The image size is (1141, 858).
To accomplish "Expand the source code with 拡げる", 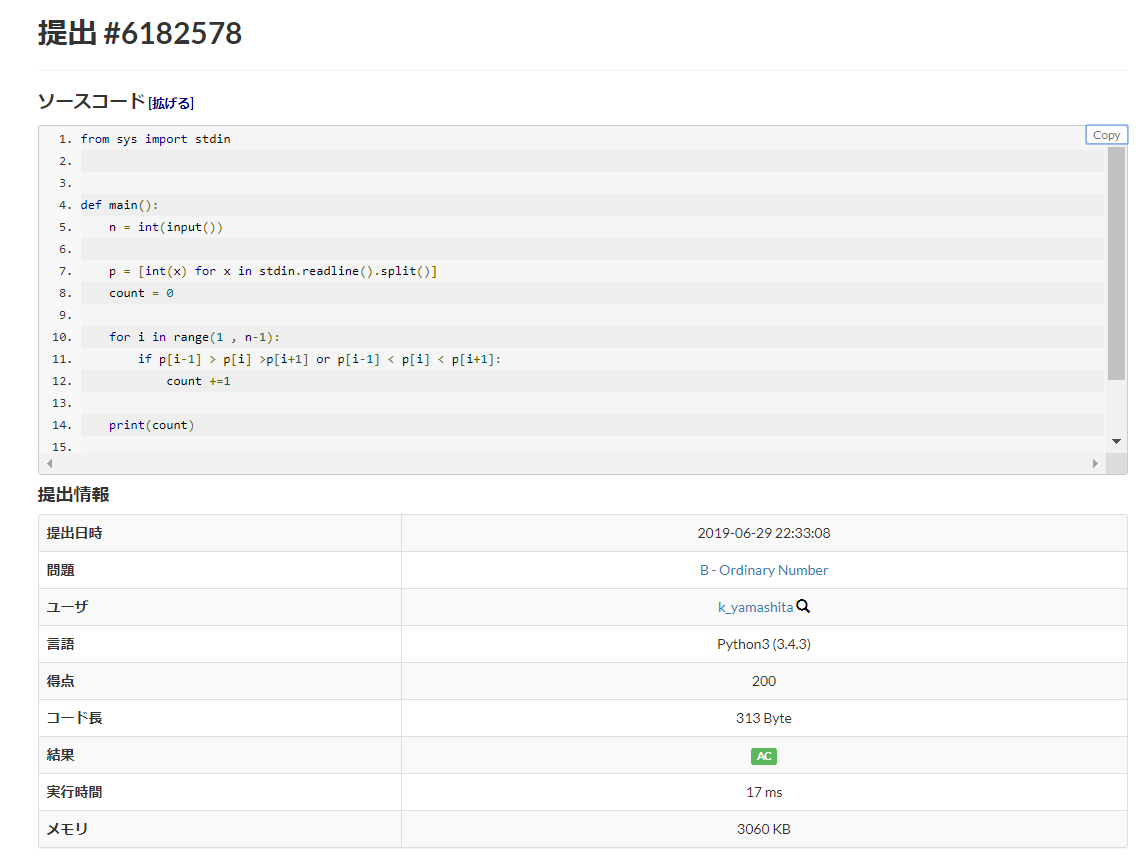I will point(171,103).
